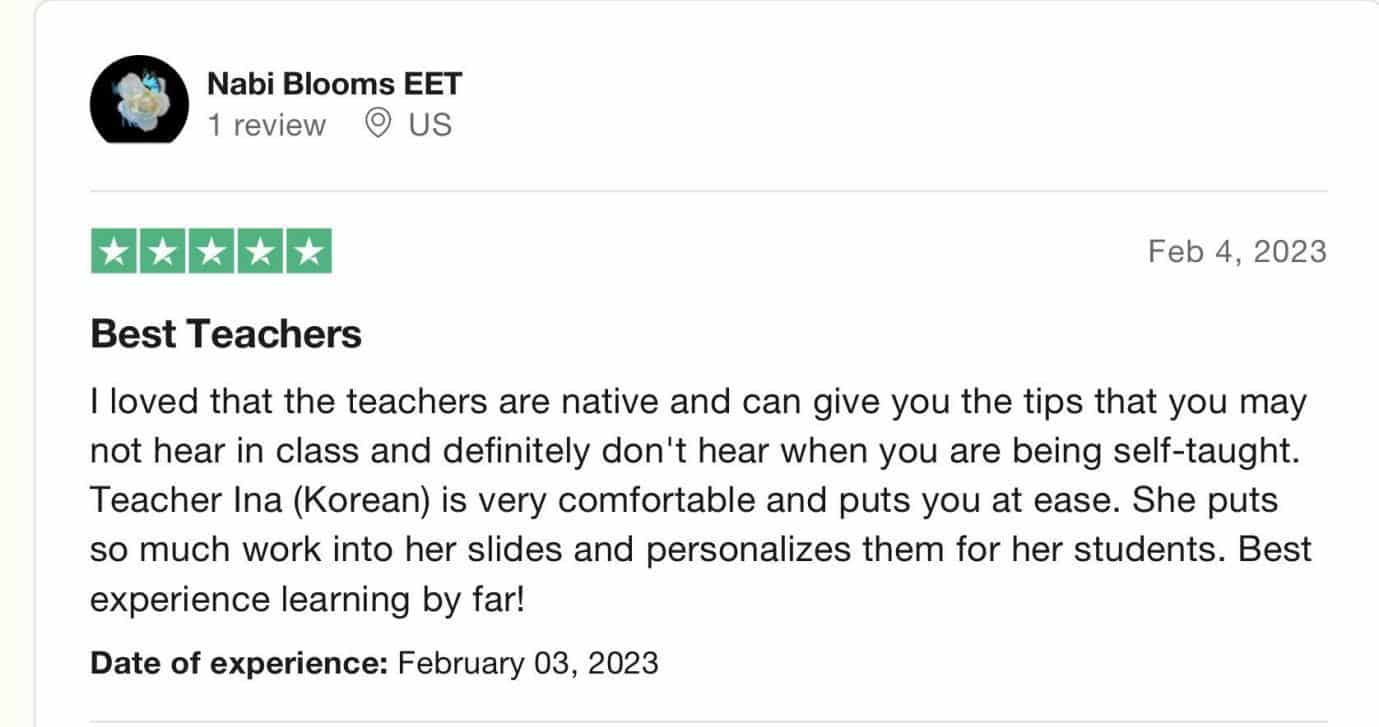Screen dimensions: 1379x727
Task: Click the second green rating star
Action: [162, 252]
